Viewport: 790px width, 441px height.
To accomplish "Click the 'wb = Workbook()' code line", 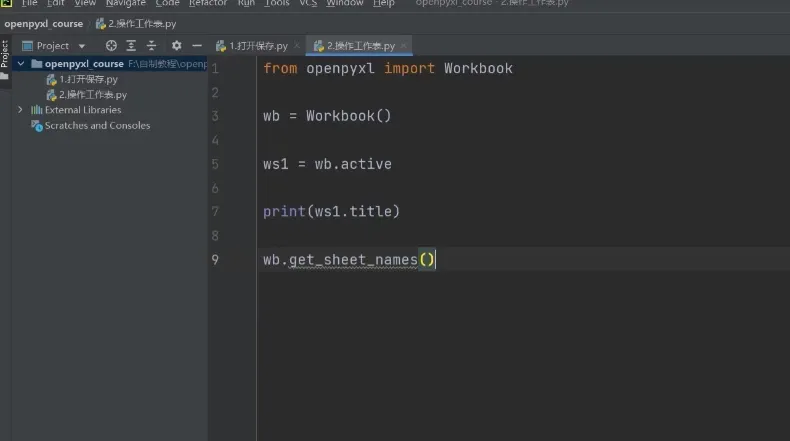I will (327, 116).
